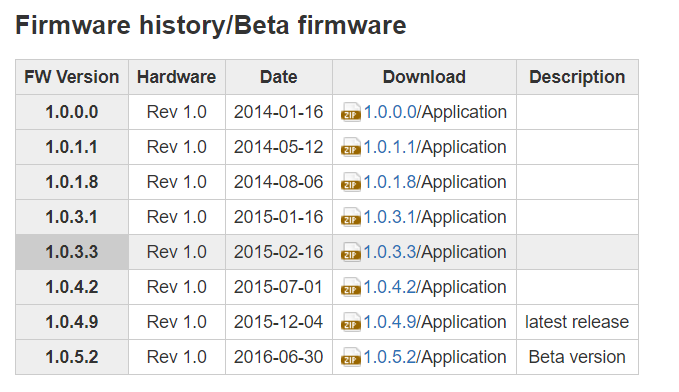This screenshot has width=679, height=392.
Task: Open the 1.0.1.8 download link
Action: 390,182
